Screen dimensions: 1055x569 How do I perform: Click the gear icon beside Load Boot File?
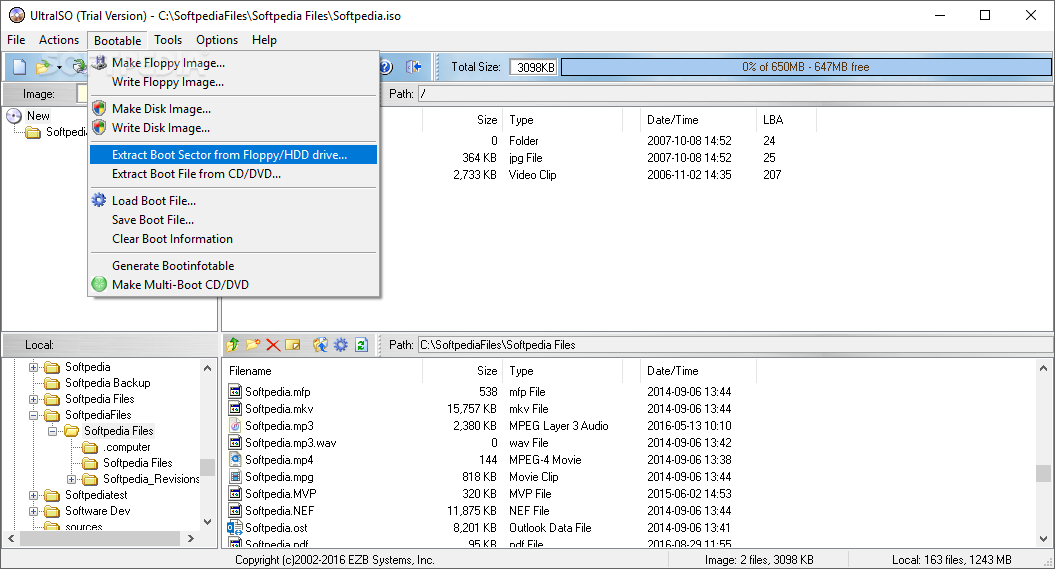point(99,200)
